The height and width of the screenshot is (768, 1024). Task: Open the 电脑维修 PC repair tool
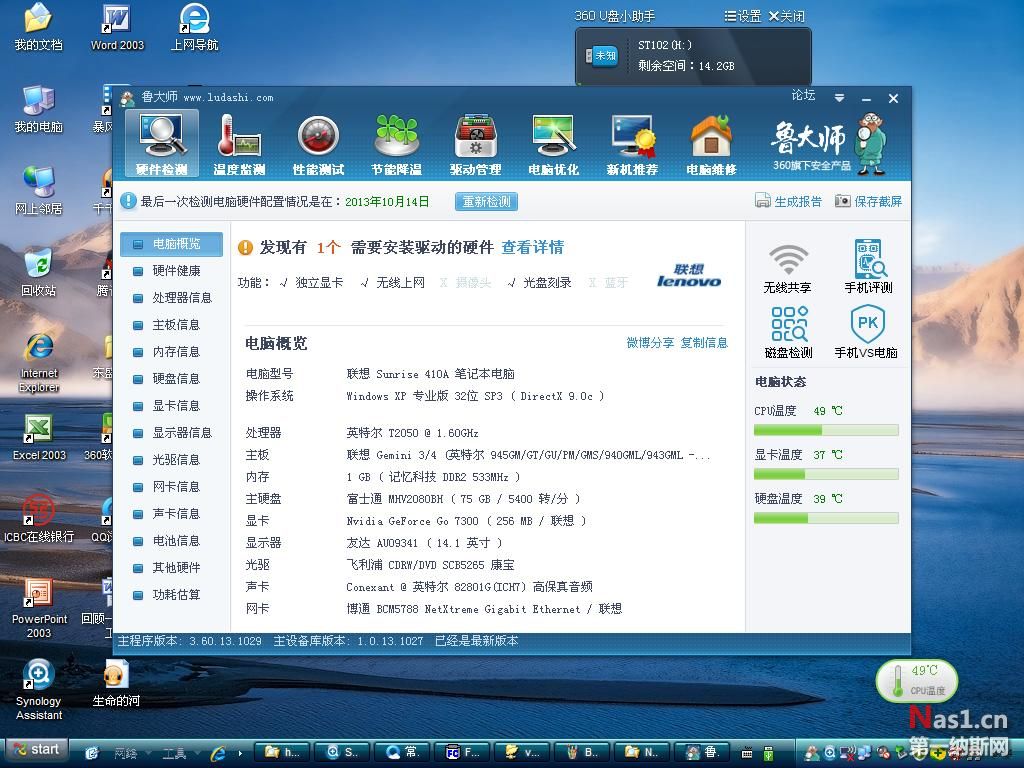(711, 144)
